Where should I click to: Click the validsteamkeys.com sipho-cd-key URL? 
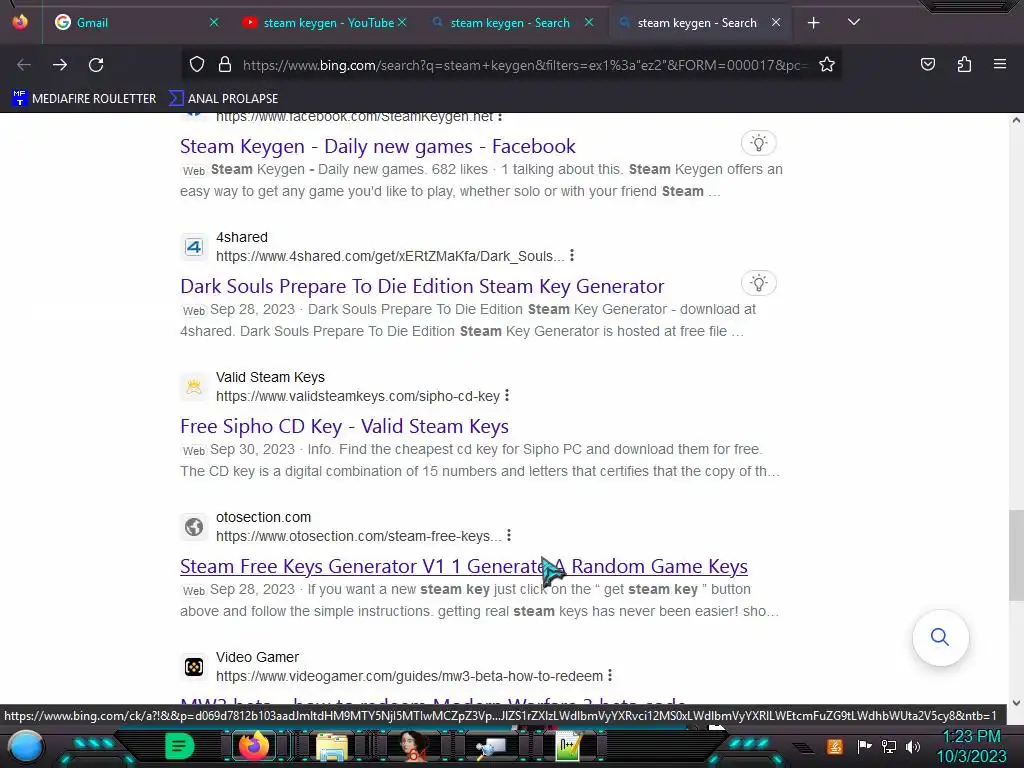pyautogui.click(x=358, y=396)
